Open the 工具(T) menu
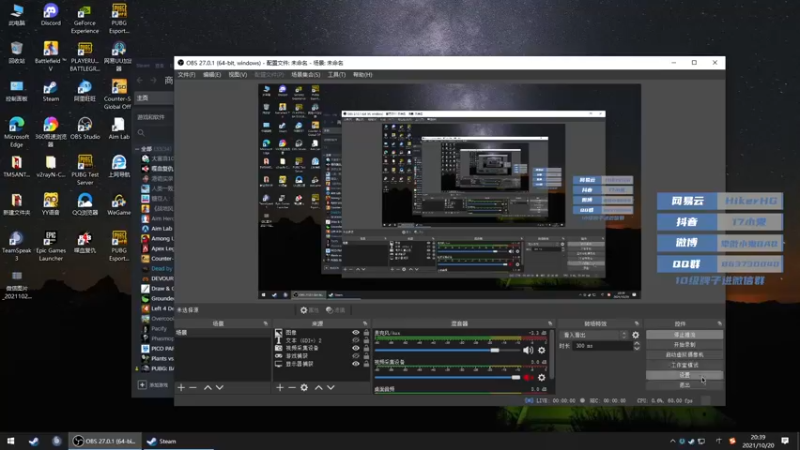This screenshot has width=800, height=450. [x=336, y=74]
